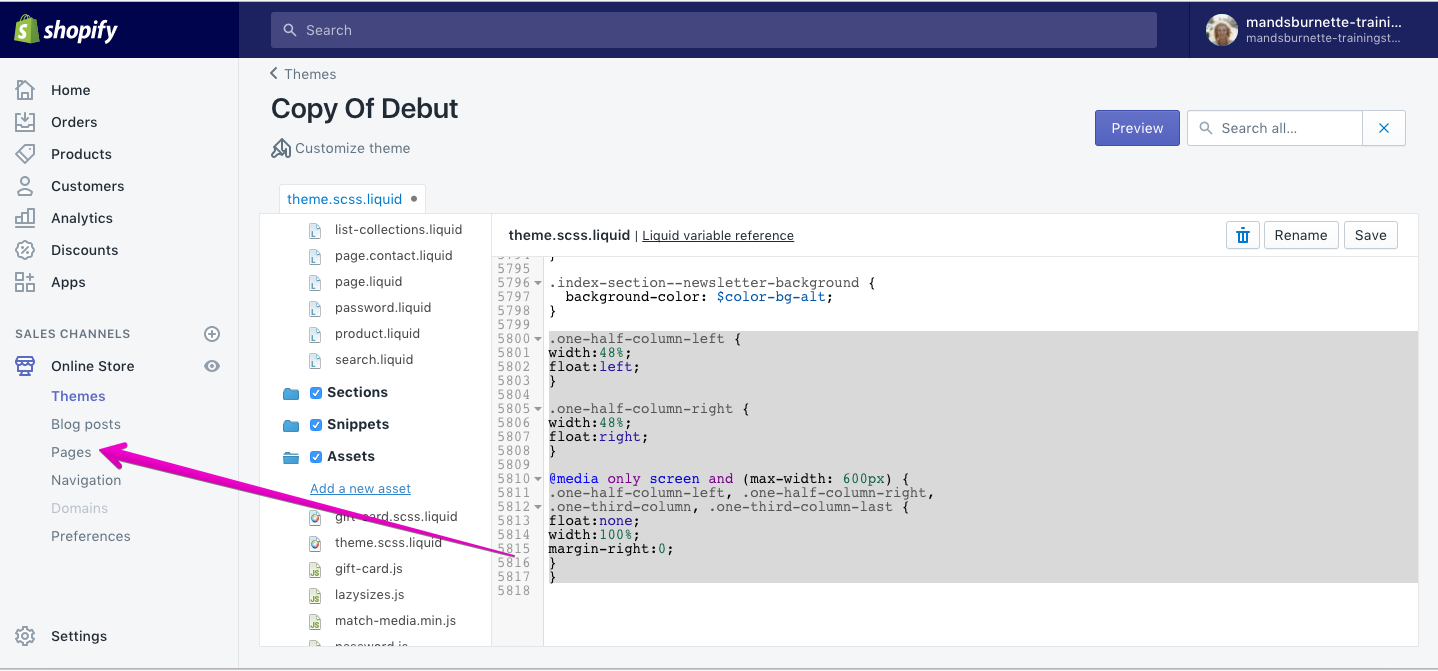1438x671 pixels.
Task: Click the search.liquid file icon
Action: 315,360
